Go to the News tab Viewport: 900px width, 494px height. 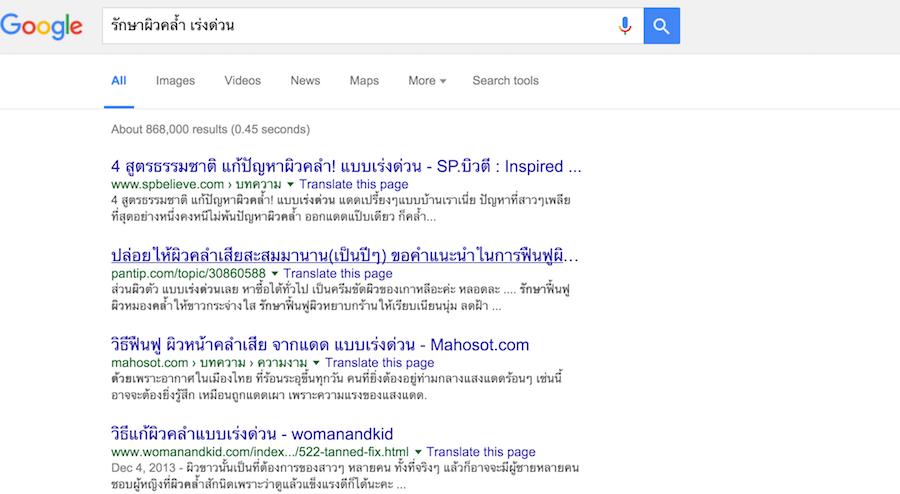coord(305,81)
